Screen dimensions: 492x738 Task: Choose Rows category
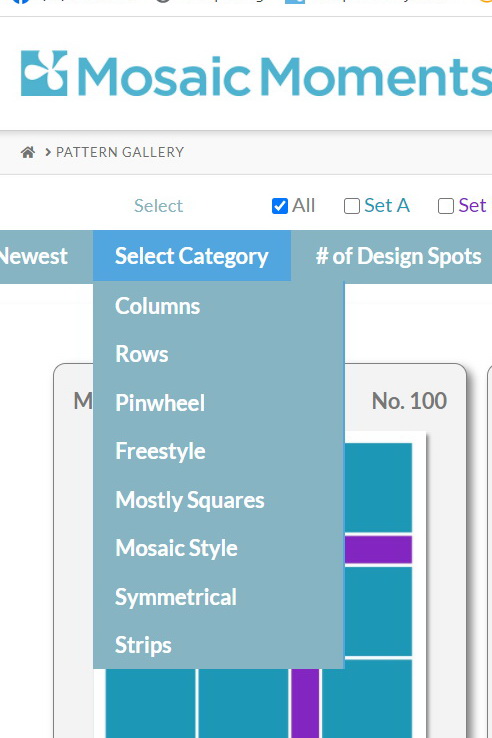pos(218,354)
